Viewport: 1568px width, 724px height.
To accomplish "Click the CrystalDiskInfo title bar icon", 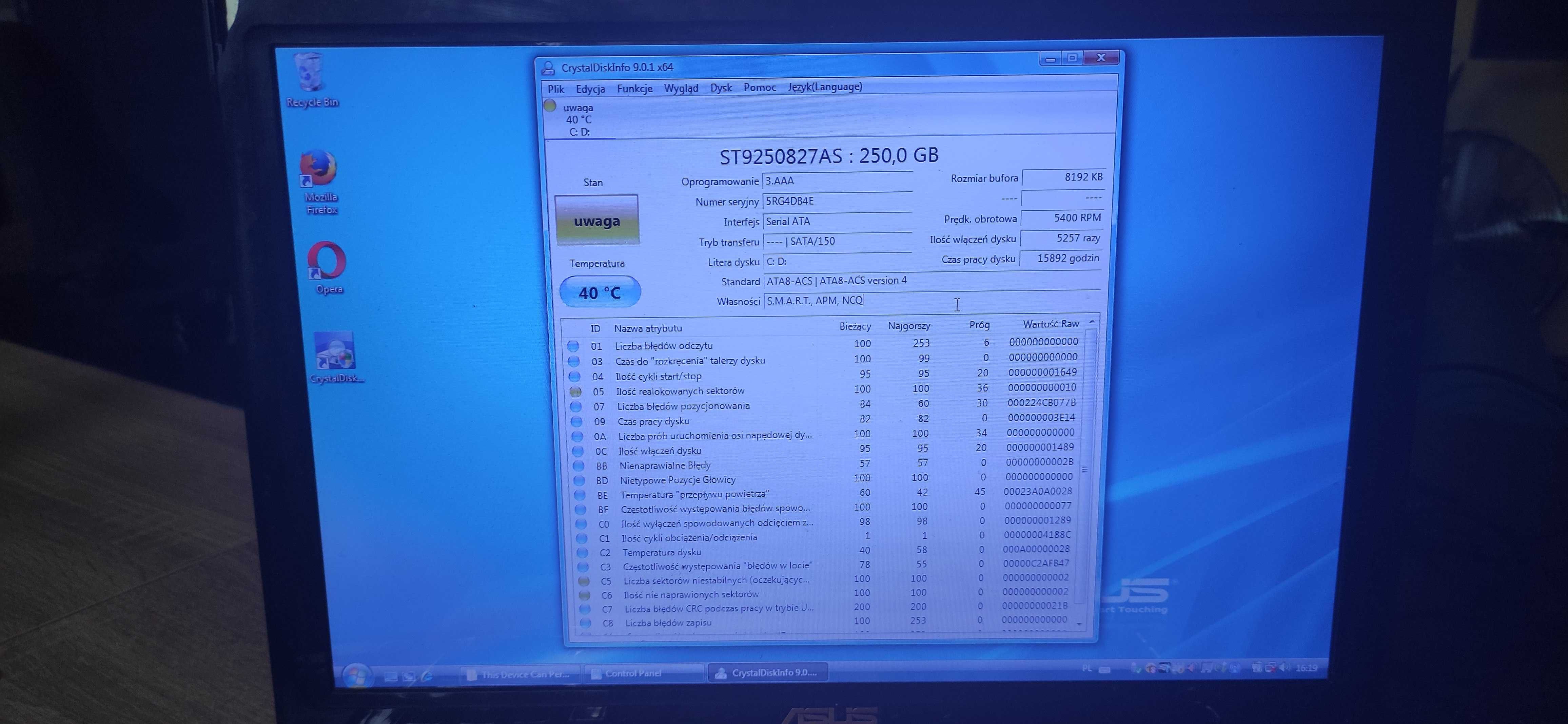I will [x=548, y=68].
